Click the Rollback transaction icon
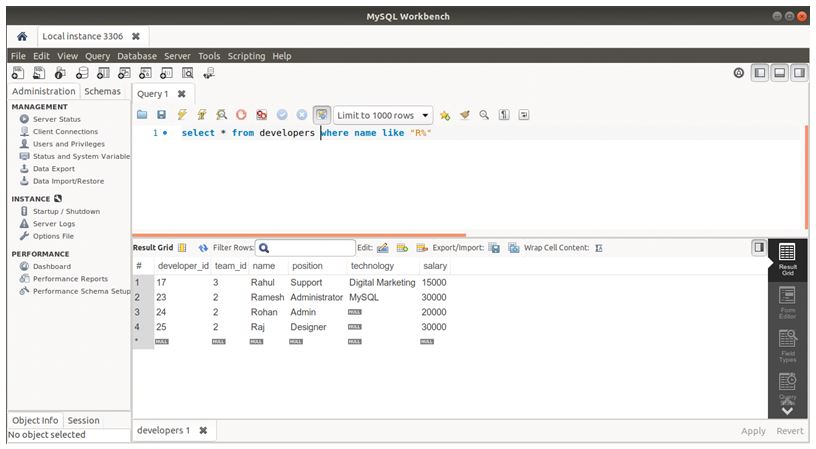The height and width of the screenshot is (449, 816). tap(302, 115)
